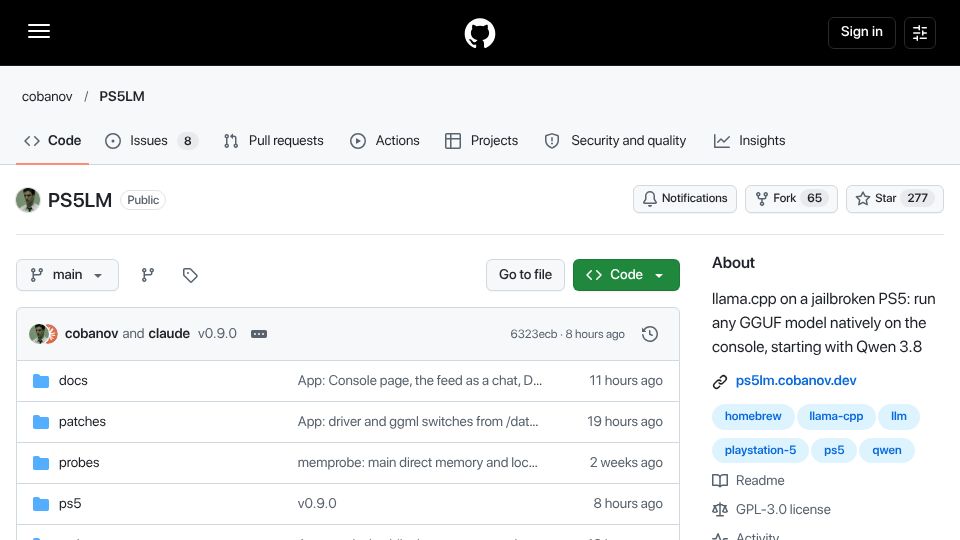
Task: Open the docs commit message 'App: Console page'
Action: 420,381
